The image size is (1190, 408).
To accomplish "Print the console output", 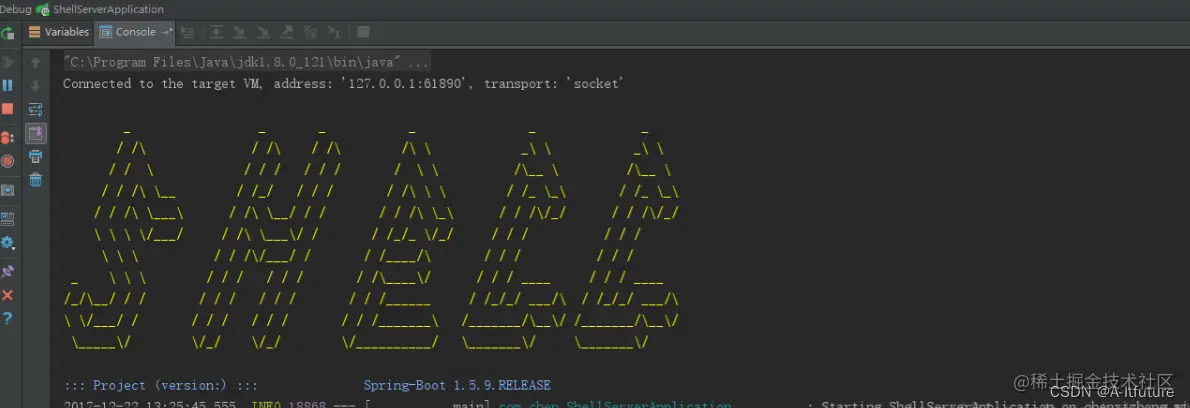I will [35, 156].
